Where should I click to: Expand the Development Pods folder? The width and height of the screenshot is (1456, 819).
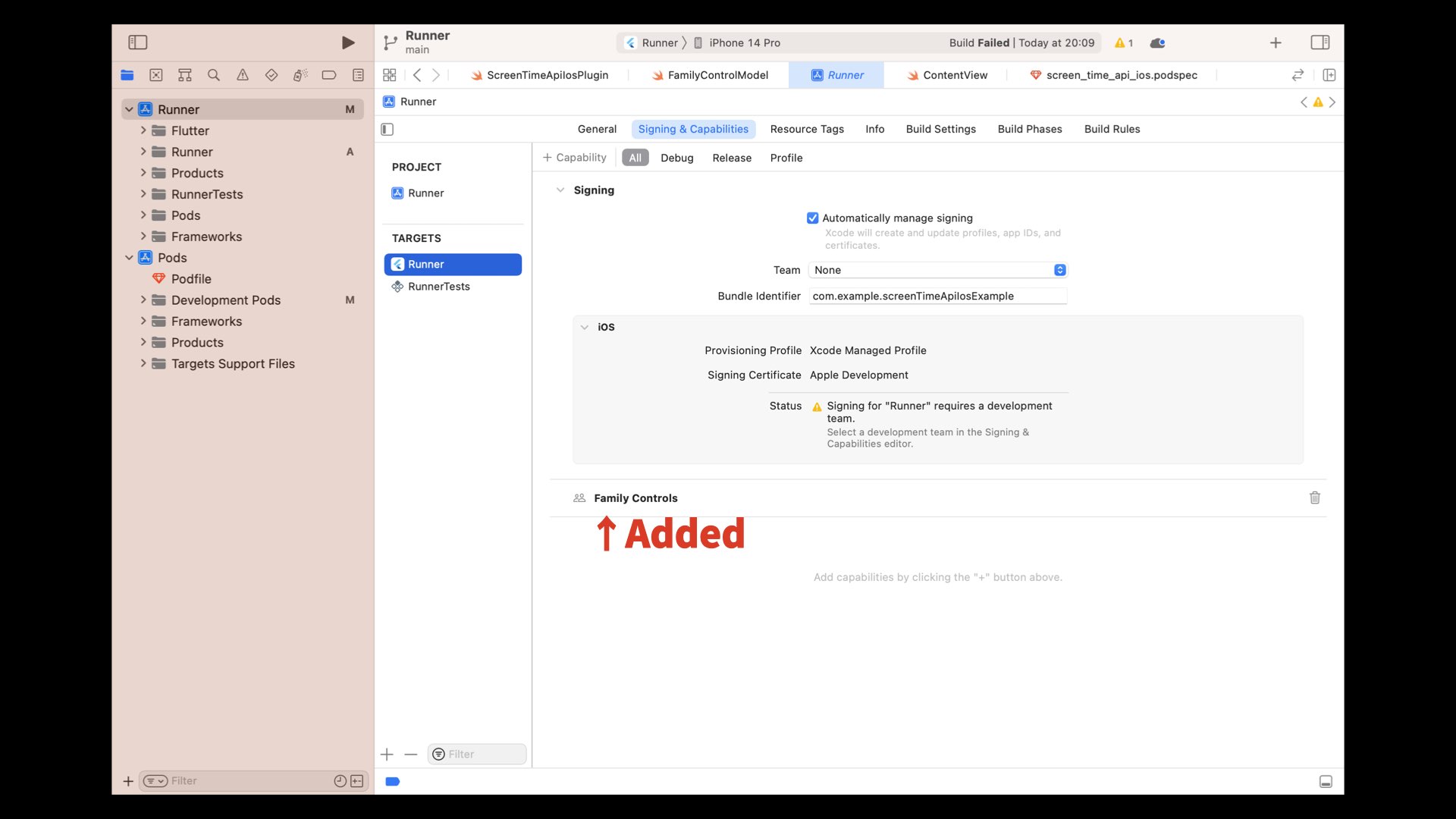pos(143,300)
